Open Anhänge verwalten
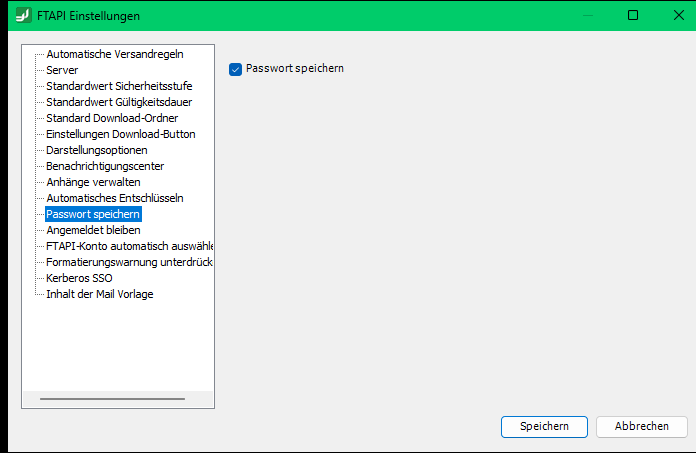The width and height of the screenshot is (696, 453). click(93, 182)
